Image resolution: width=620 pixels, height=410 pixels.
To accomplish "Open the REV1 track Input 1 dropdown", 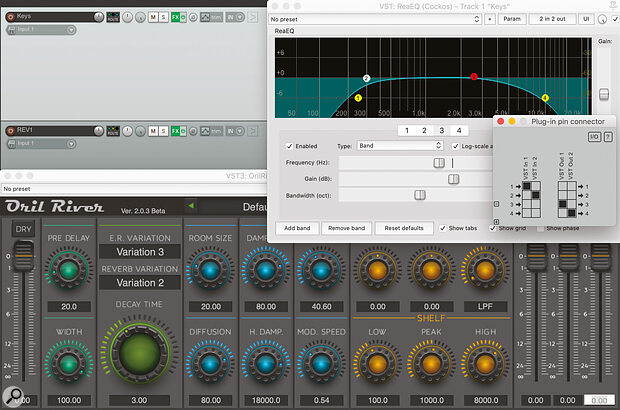I will click(x=71, y=144).
